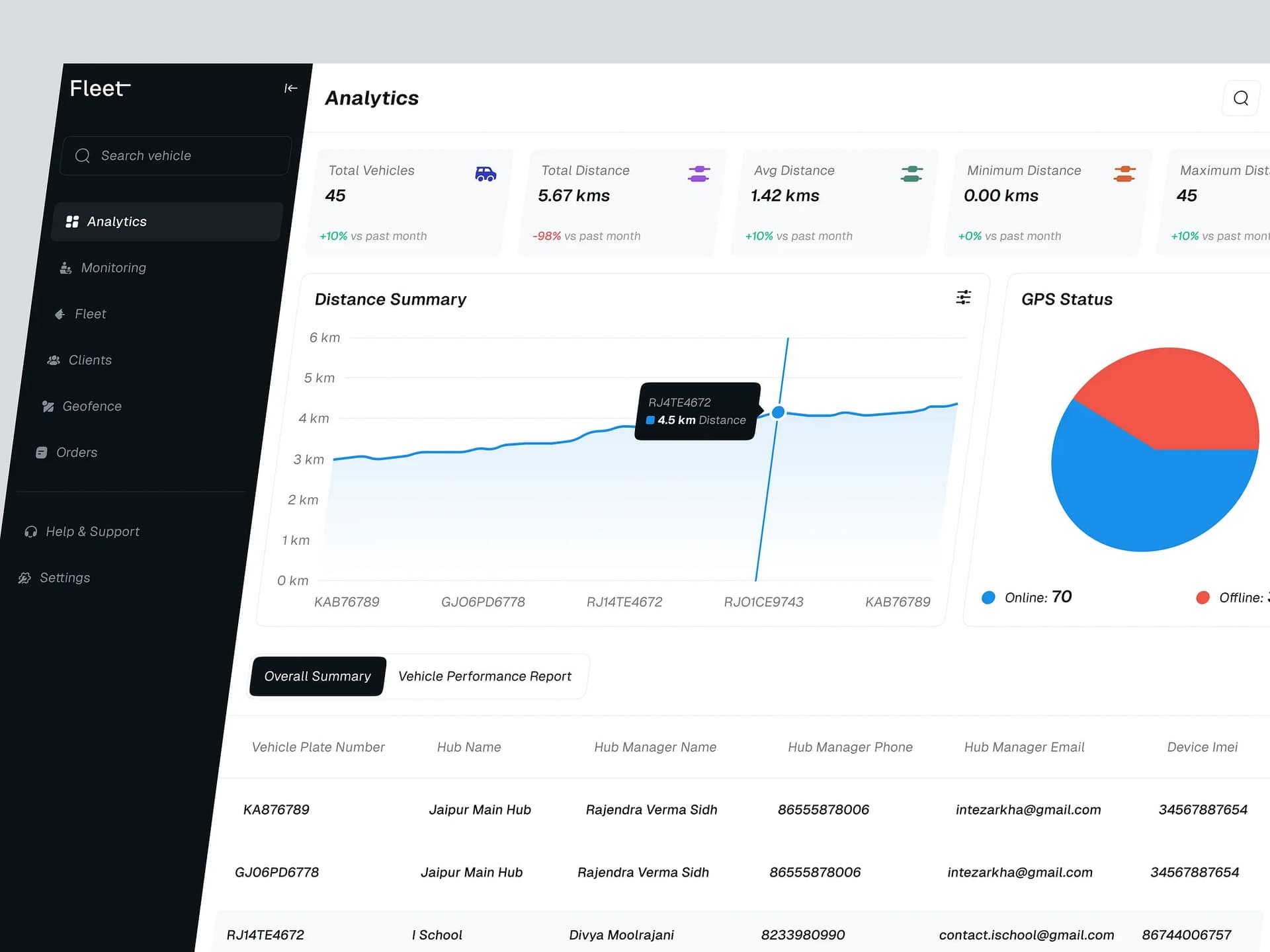
Task: Select the Overall Summary tab
Action: 317,676
